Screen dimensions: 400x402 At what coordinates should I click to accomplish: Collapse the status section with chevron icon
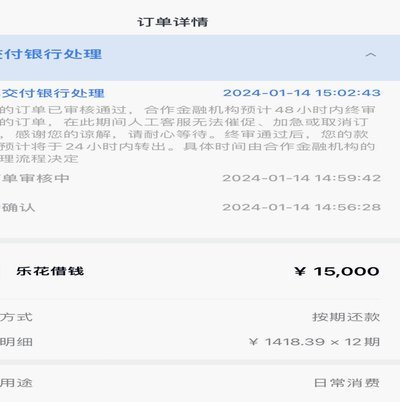pyautogui.click(x=371, y=55)
